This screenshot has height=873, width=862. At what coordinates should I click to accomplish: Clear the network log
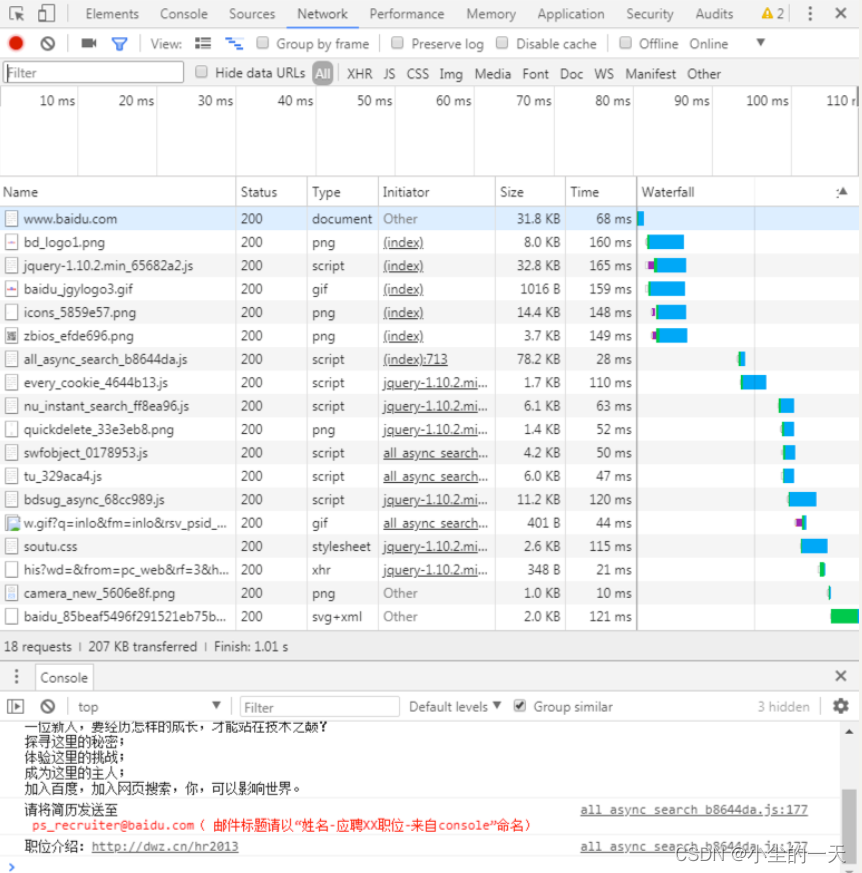tap(48, 43)
